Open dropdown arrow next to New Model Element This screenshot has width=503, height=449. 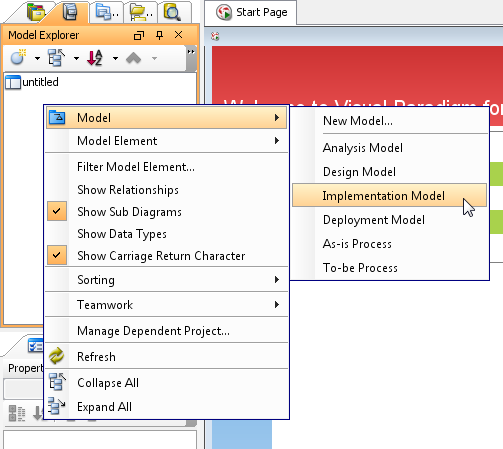pyautogui.click(x=37, y=58)
